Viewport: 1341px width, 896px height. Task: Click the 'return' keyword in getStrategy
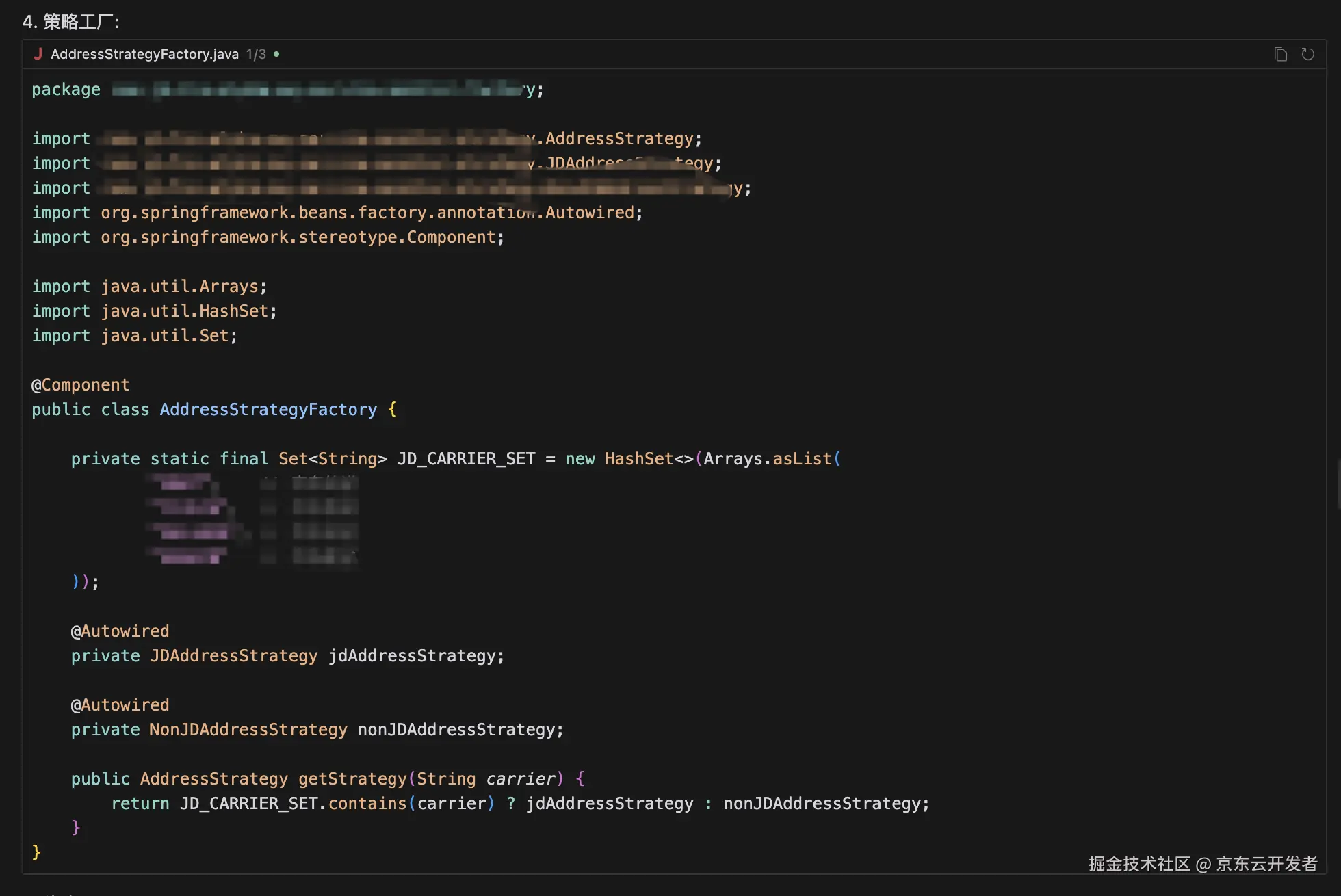pyautogui.click(x=140, y=804)
